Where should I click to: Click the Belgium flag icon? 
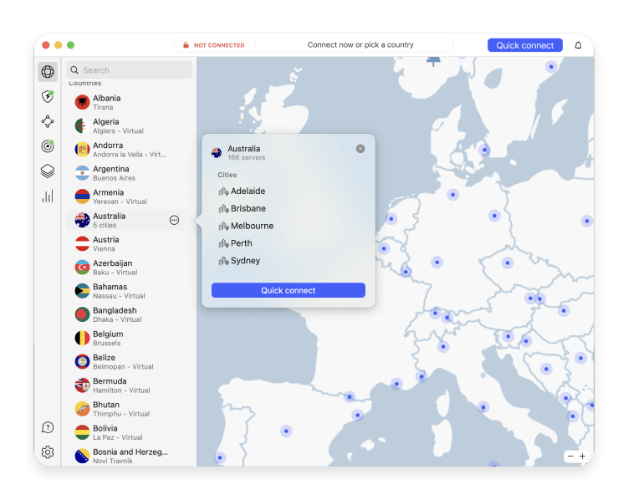(x=82, y=338)
